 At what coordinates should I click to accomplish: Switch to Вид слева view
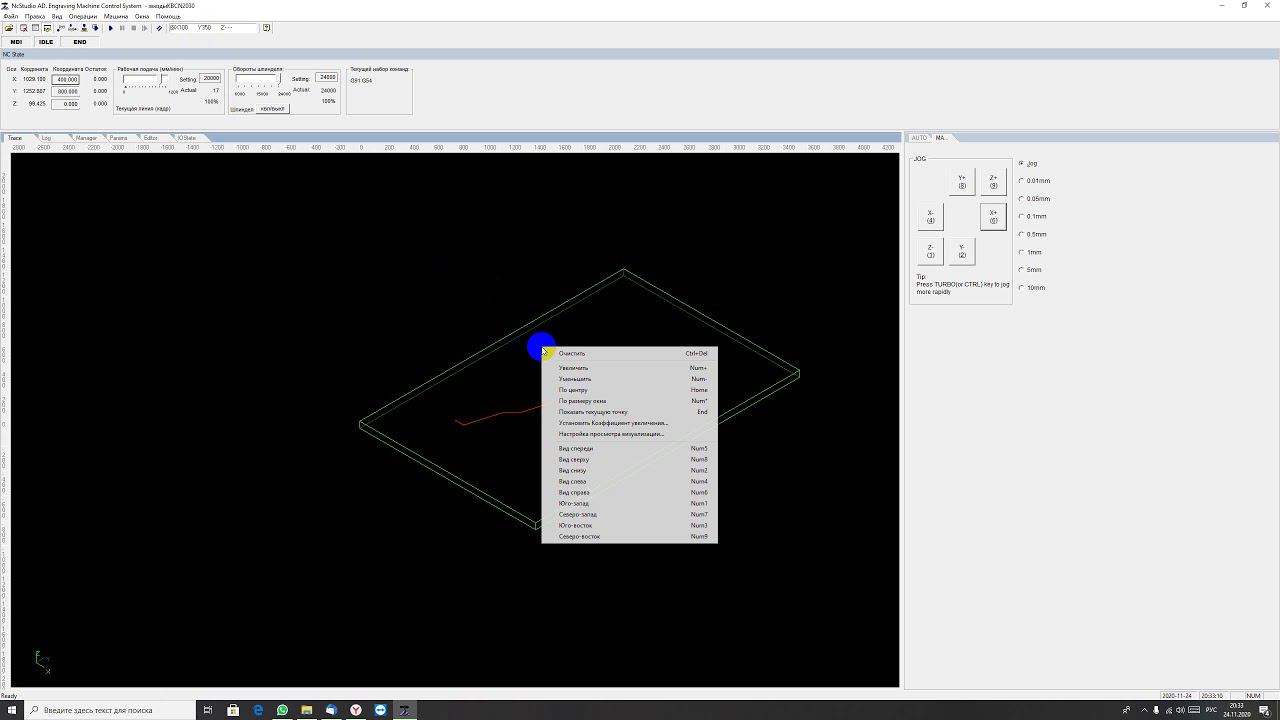click(629, 481)
